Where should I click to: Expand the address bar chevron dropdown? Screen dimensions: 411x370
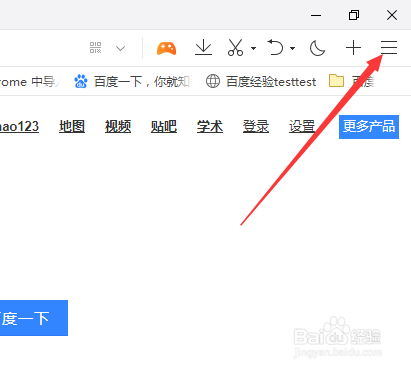pos(120,48)
